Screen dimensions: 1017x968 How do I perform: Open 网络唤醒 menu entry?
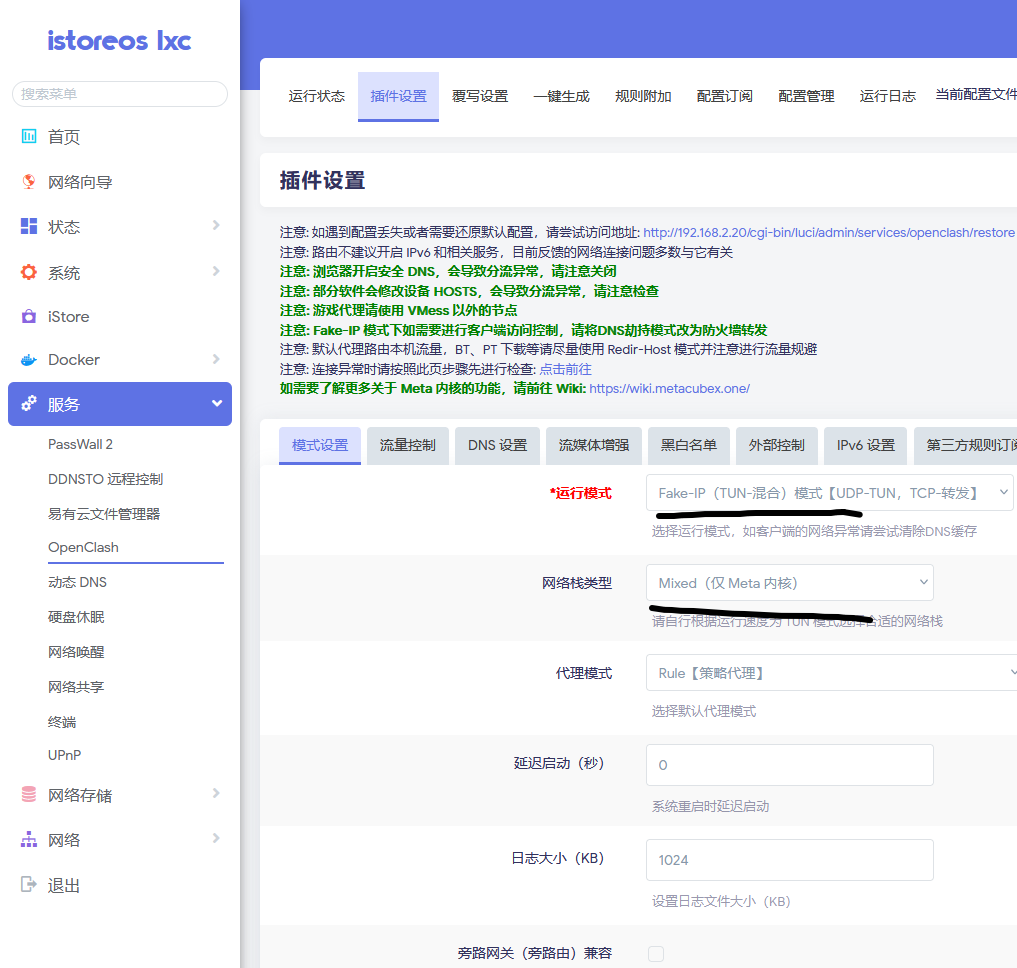(76, 652)
